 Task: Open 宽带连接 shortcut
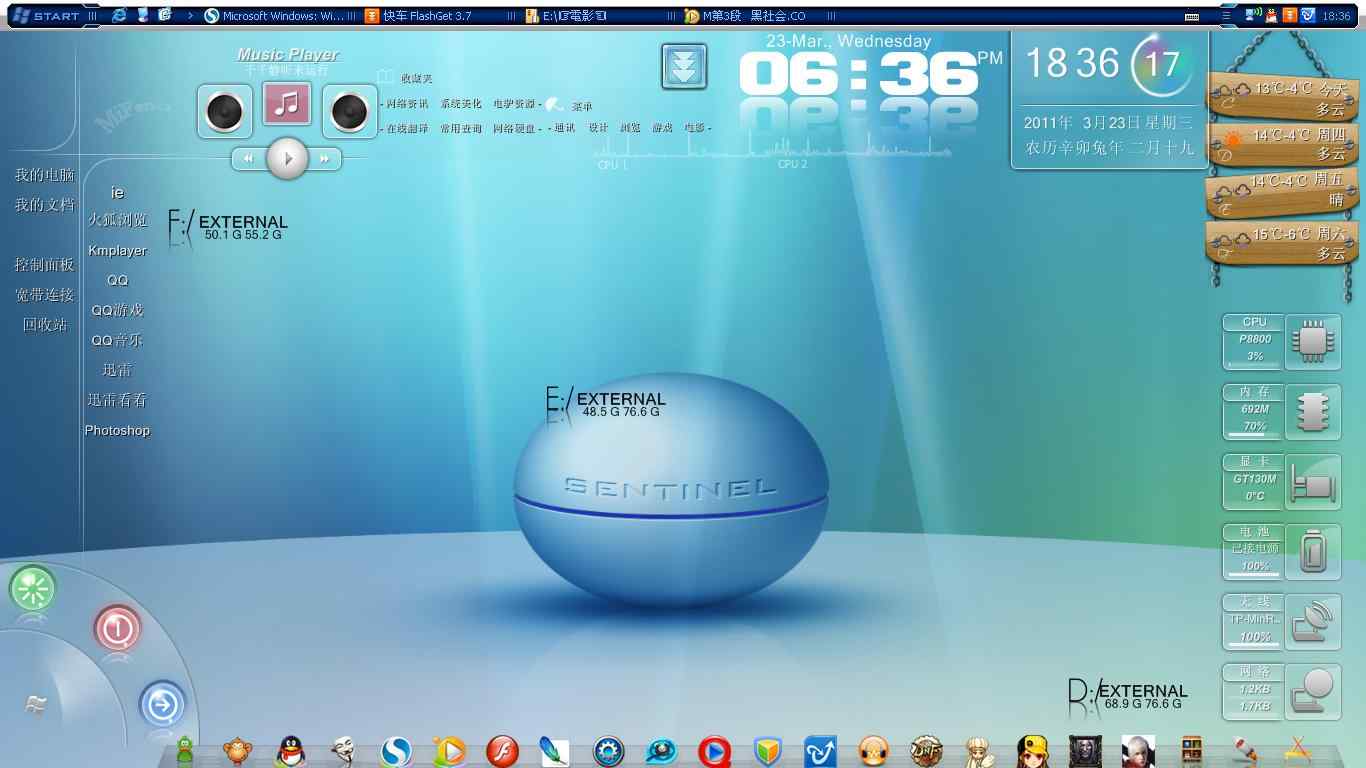tap(44, 295)
